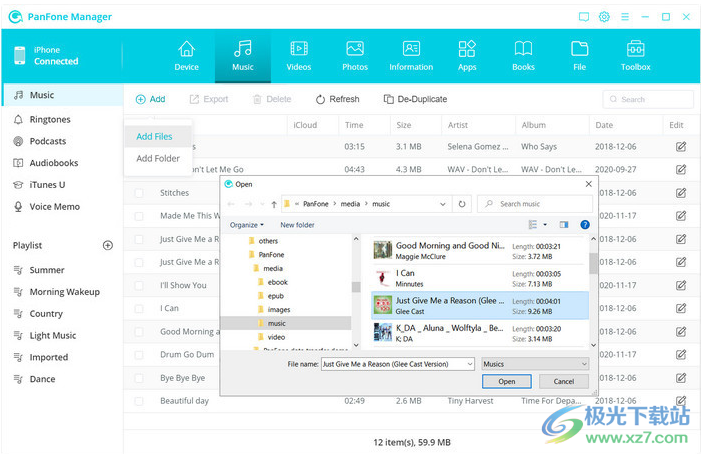Edit the Who Says song row
This screenshot has height=454, width=701.
pos(681,147)
